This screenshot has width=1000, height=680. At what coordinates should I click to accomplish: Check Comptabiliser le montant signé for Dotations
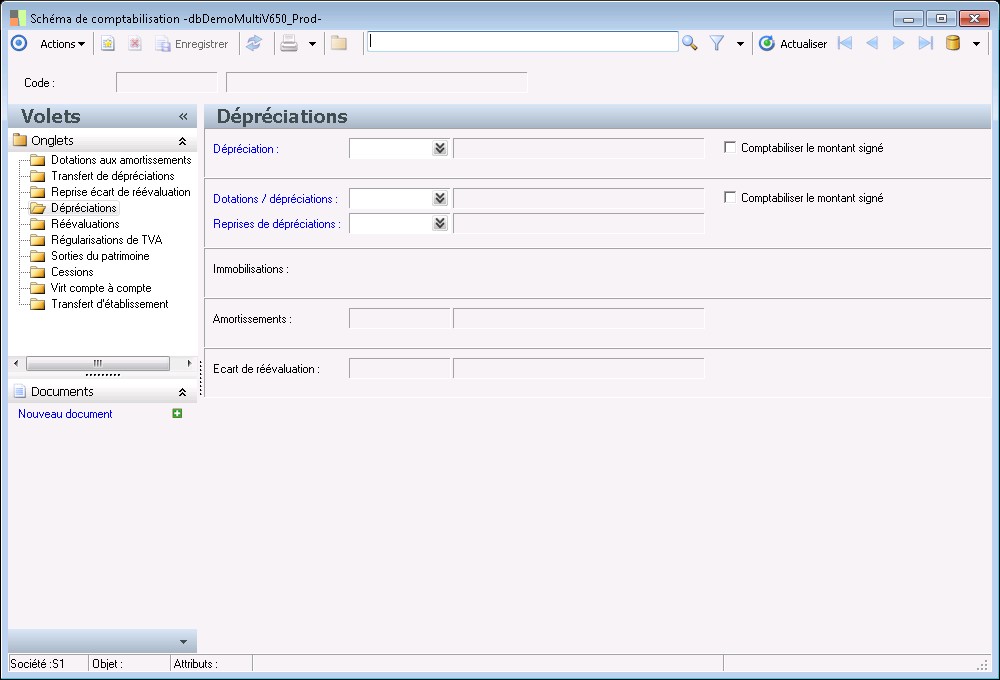[x=730, y=198]
